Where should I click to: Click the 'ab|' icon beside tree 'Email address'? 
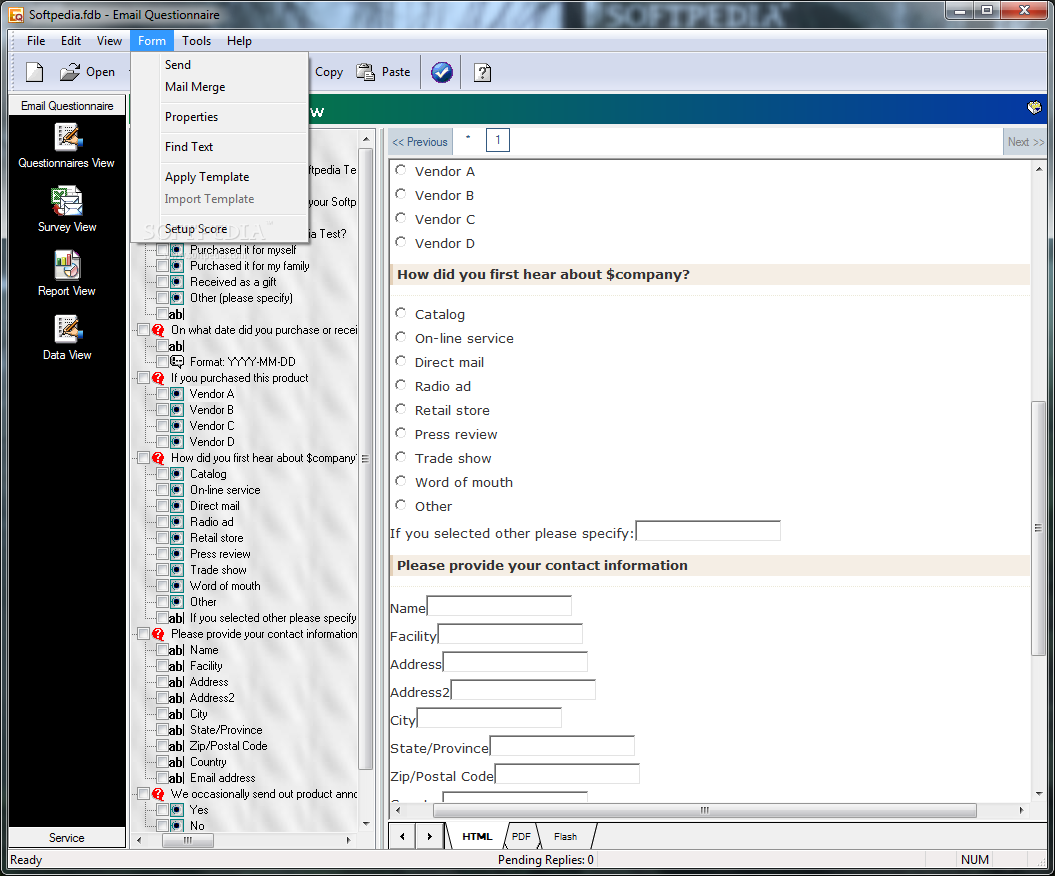(x=176, y=778)
